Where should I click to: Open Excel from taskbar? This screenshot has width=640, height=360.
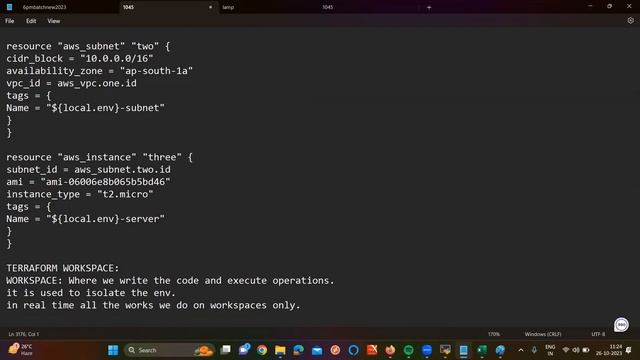pos(482,350)
